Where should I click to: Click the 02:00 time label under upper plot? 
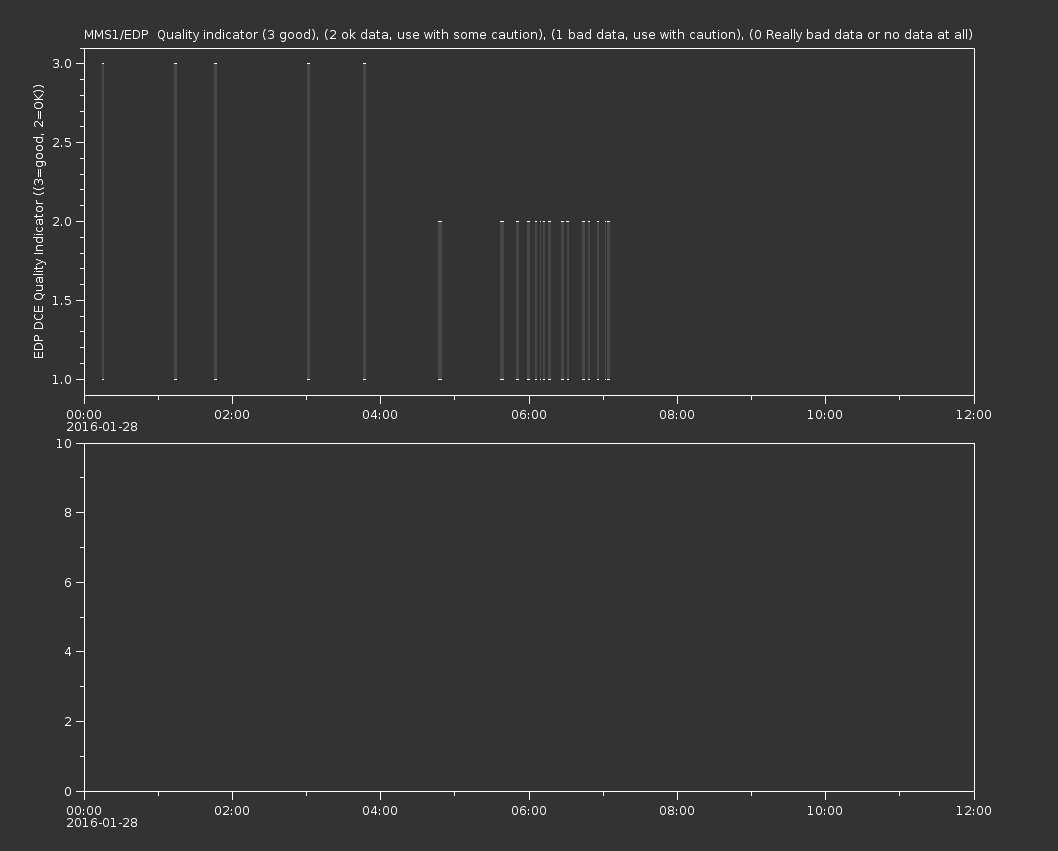[x=232, y=414]
